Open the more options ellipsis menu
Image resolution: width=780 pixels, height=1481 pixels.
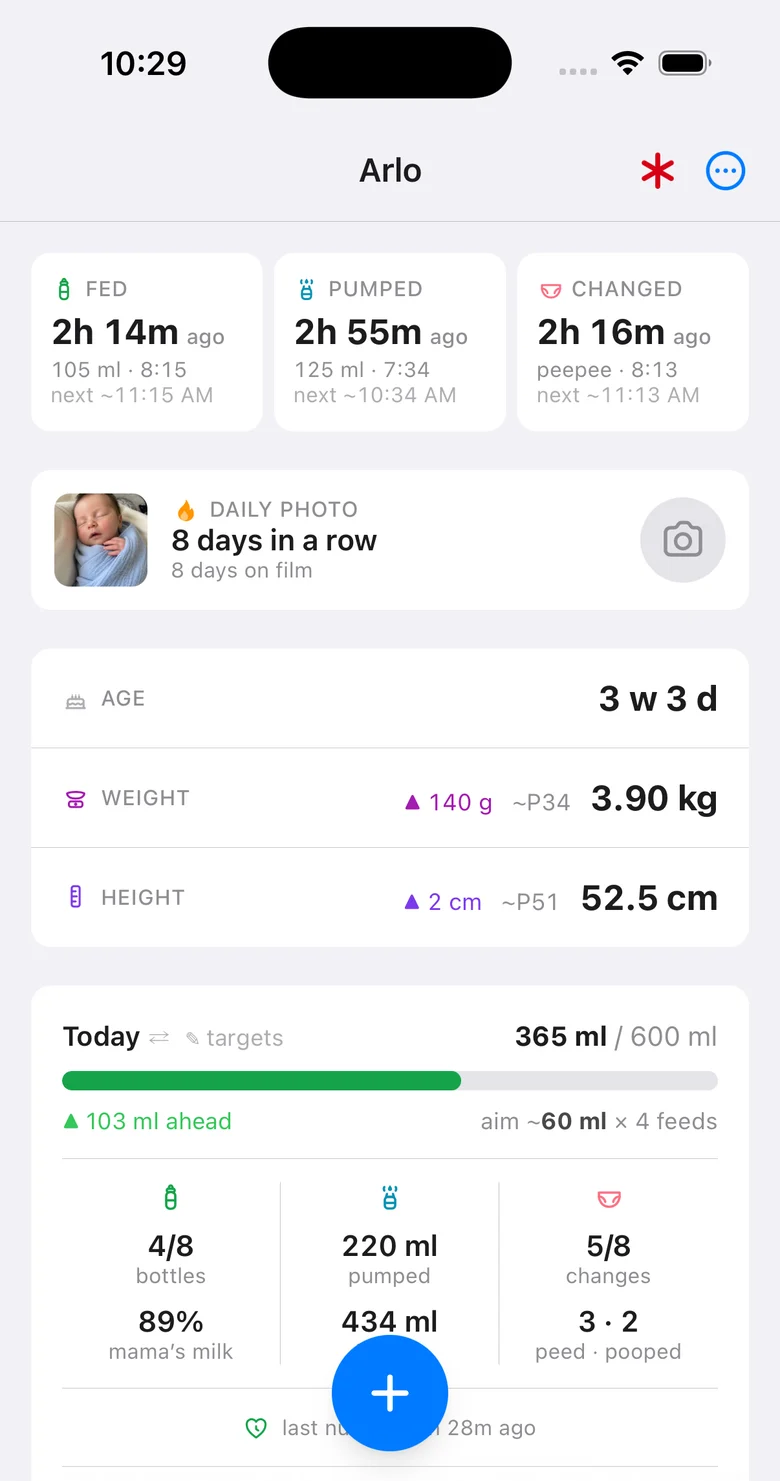click(726, 171)
